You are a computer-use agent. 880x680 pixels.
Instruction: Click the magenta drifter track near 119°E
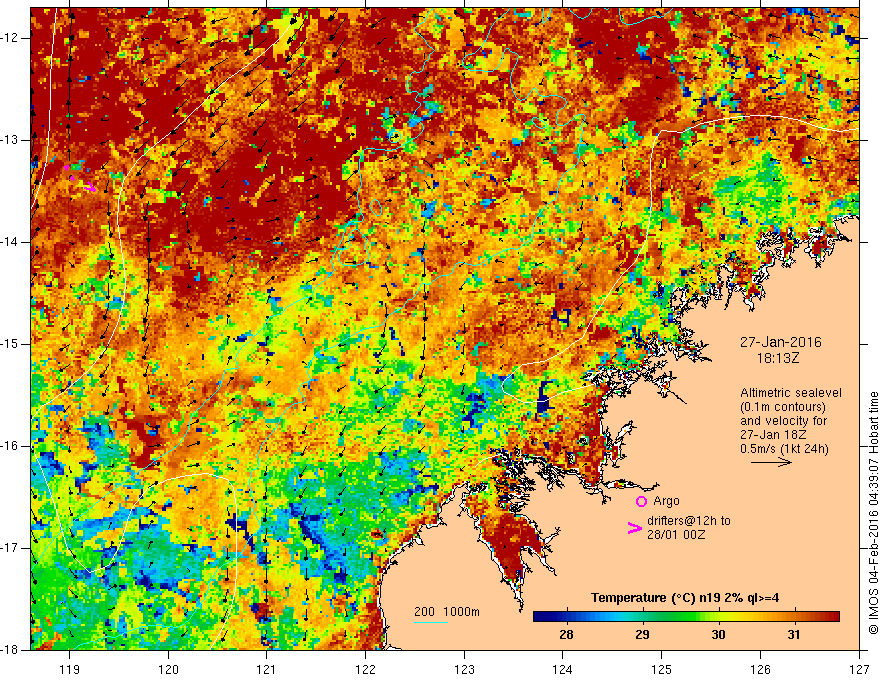[x=80, y=178]
